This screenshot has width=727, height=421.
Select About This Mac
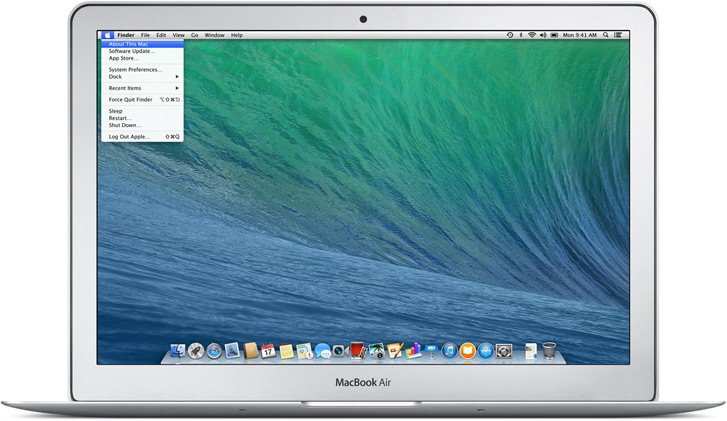[x=128, y=44]
